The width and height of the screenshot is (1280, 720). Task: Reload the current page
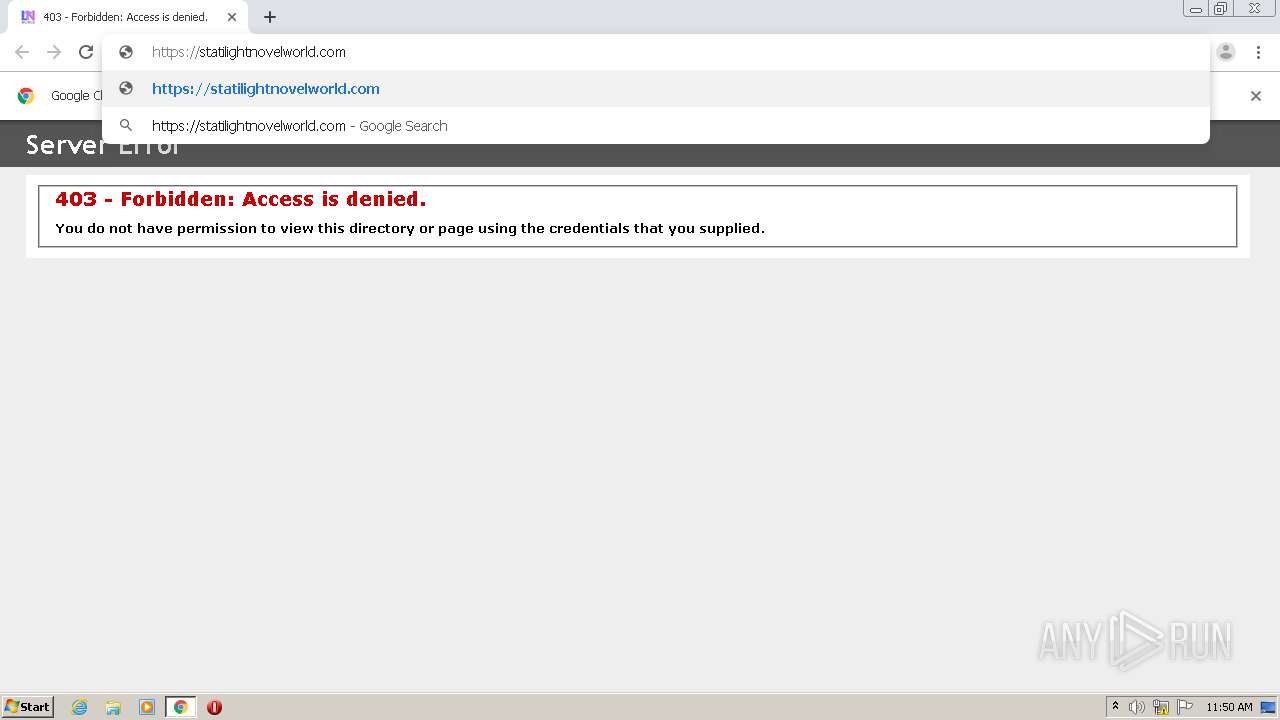click(86, 52)
